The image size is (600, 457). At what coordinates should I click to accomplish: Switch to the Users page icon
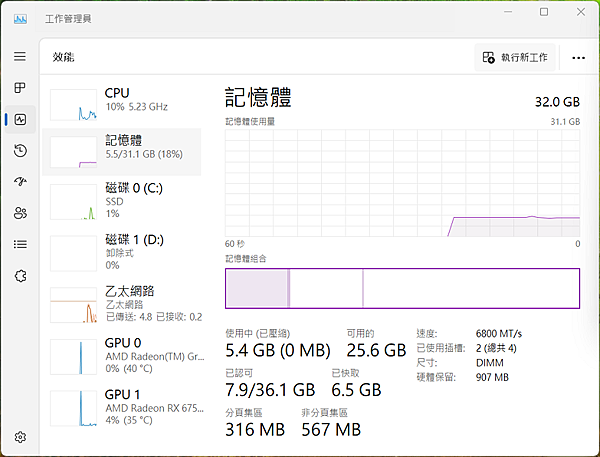tap(20, 212)
